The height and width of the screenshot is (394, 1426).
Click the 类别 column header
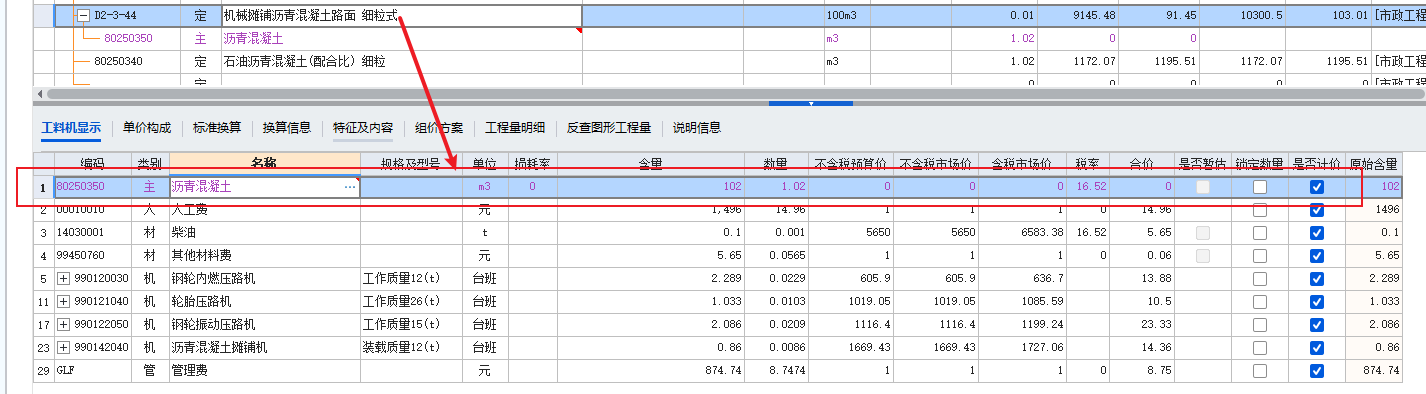pos(150,163)
